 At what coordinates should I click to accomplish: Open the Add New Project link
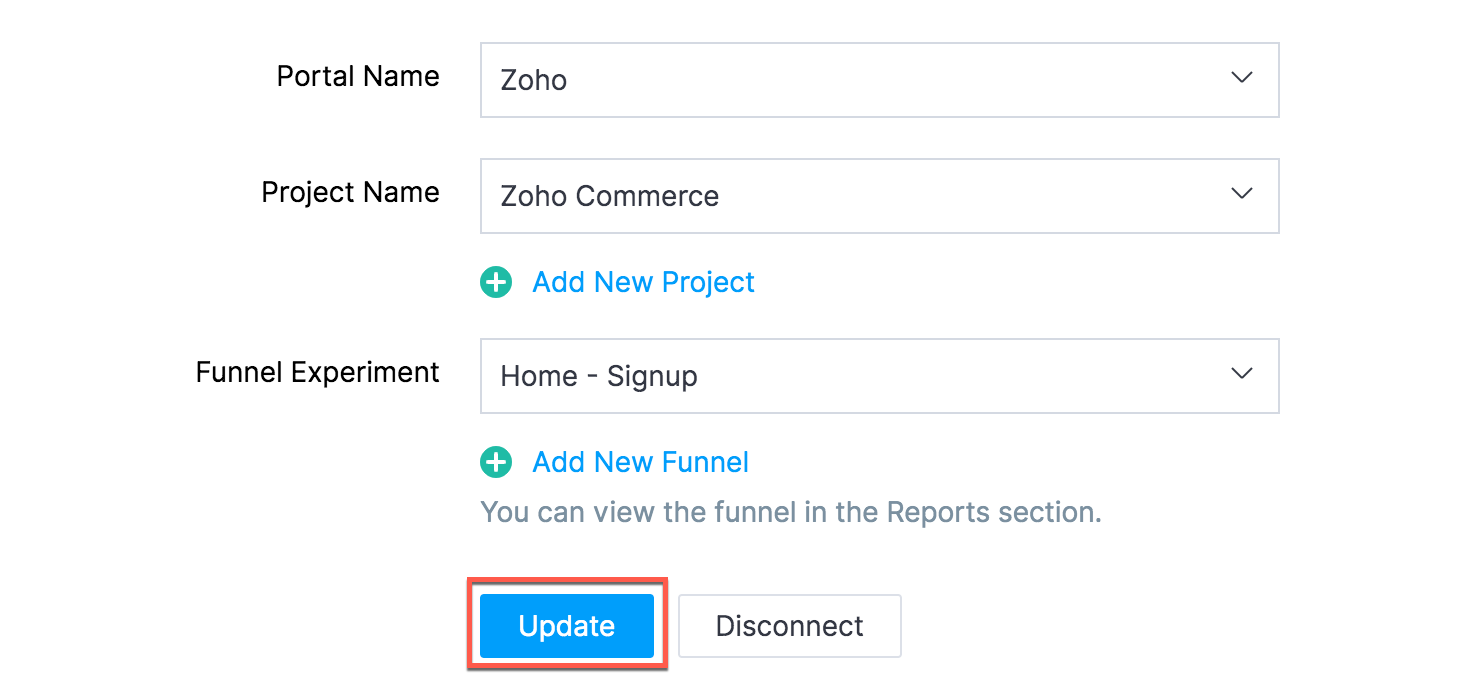(x=643, y=283)
